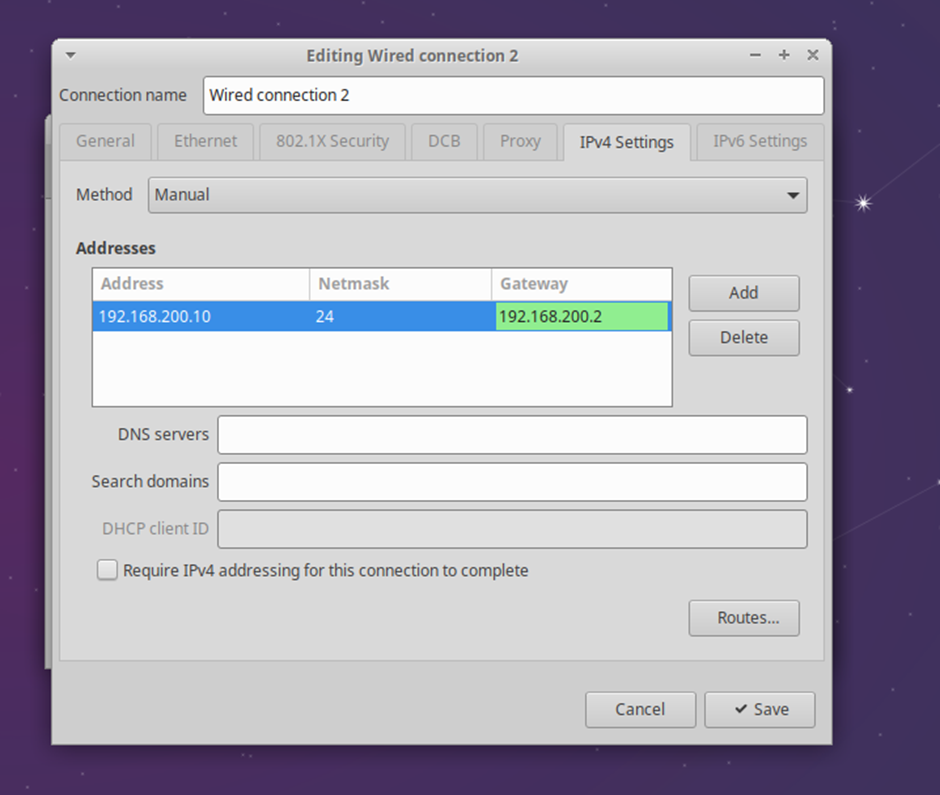Screen dimensions: 940x795
Task: Switch to the General tab
Action: click(106, 141)
